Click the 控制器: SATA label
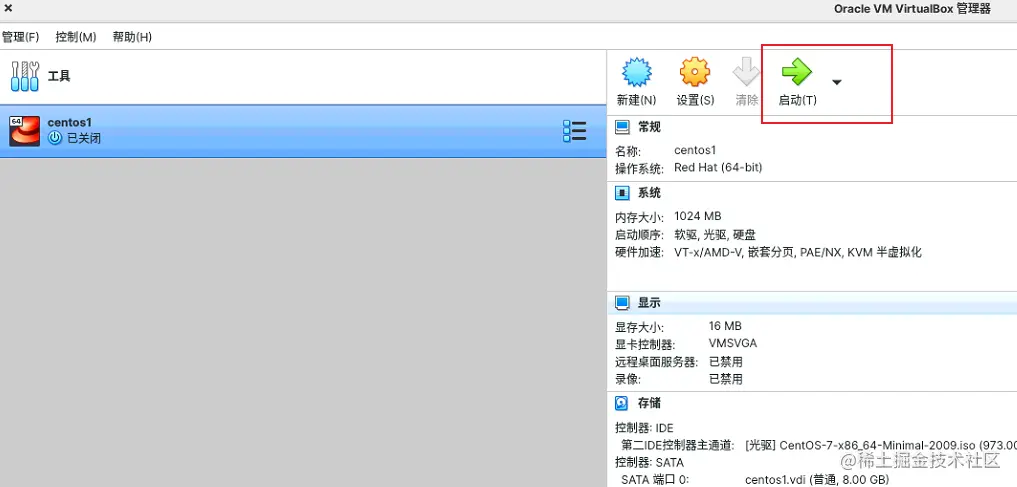Viewport: 1017px width, 487px height. click(649, 463)
